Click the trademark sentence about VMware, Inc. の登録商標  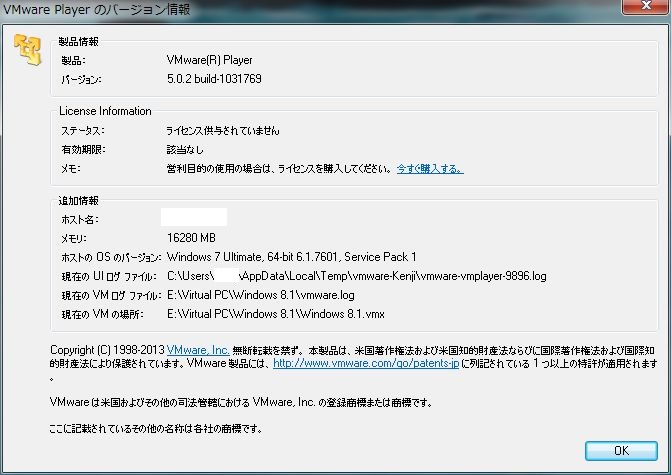pyautogui.click(x=241, y=402)
